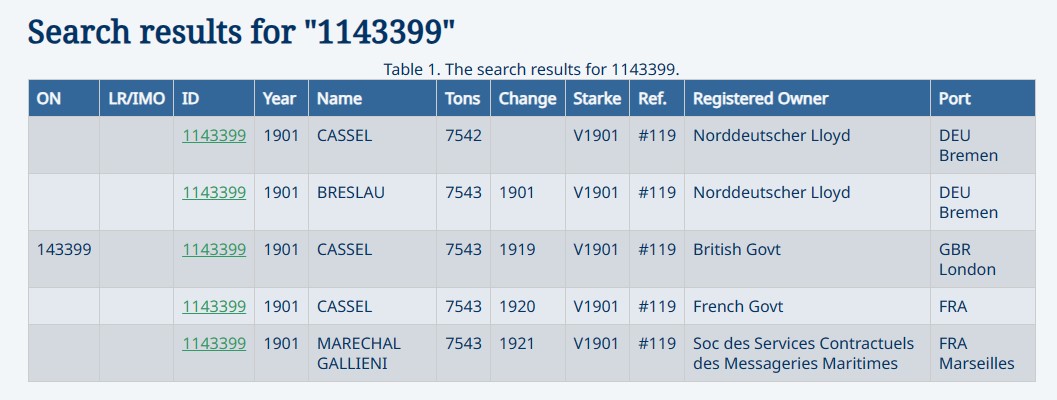
Task: Click the LR/IMO column header
Action: pyautogui.click(x=136, y=98)
